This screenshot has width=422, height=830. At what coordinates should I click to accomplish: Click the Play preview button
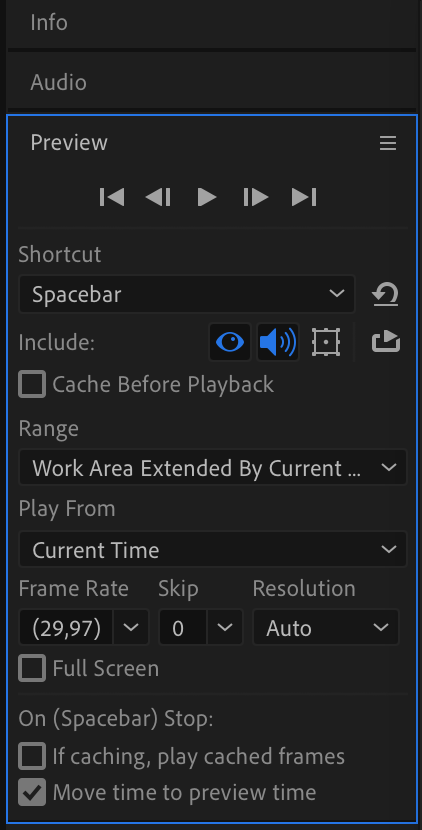(207, 197)
